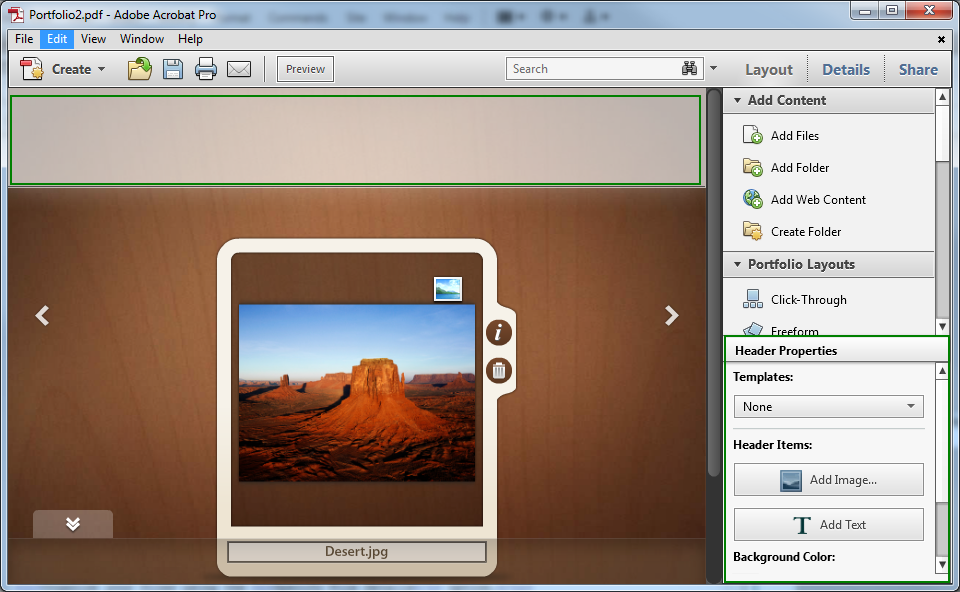Open the Create dropdown menu
The height and width of the screenshot is (592, 960).
(x=64, y=69)
